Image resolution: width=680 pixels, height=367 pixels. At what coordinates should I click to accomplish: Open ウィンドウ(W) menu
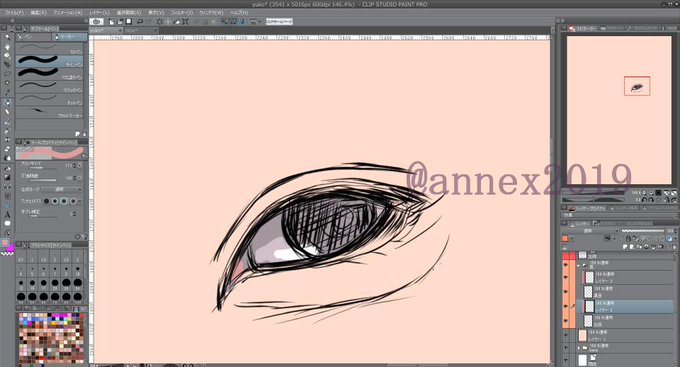[211, 13]
